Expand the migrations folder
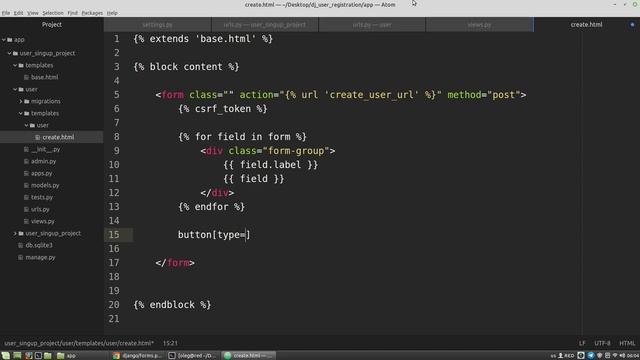 click(x=21, y=101)
